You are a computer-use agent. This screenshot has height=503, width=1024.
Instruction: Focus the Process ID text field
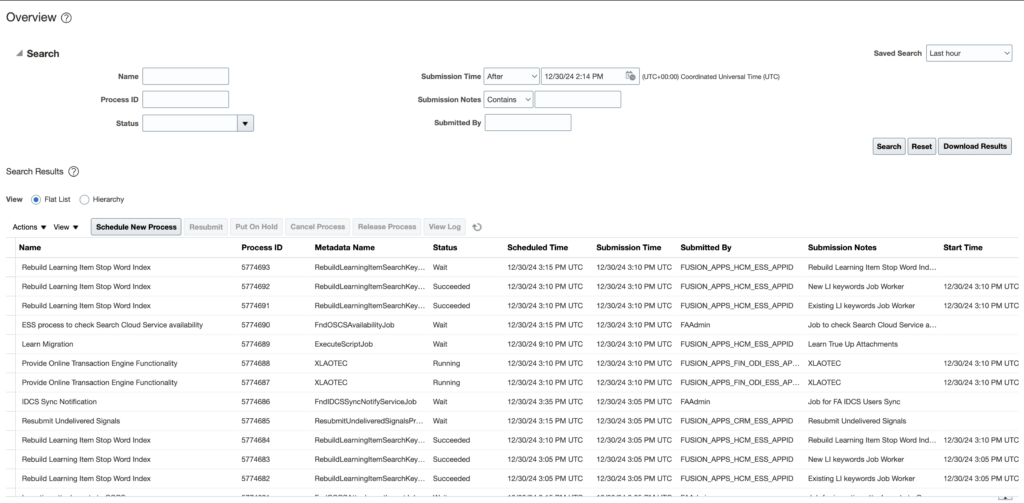(x=186, y=100)
